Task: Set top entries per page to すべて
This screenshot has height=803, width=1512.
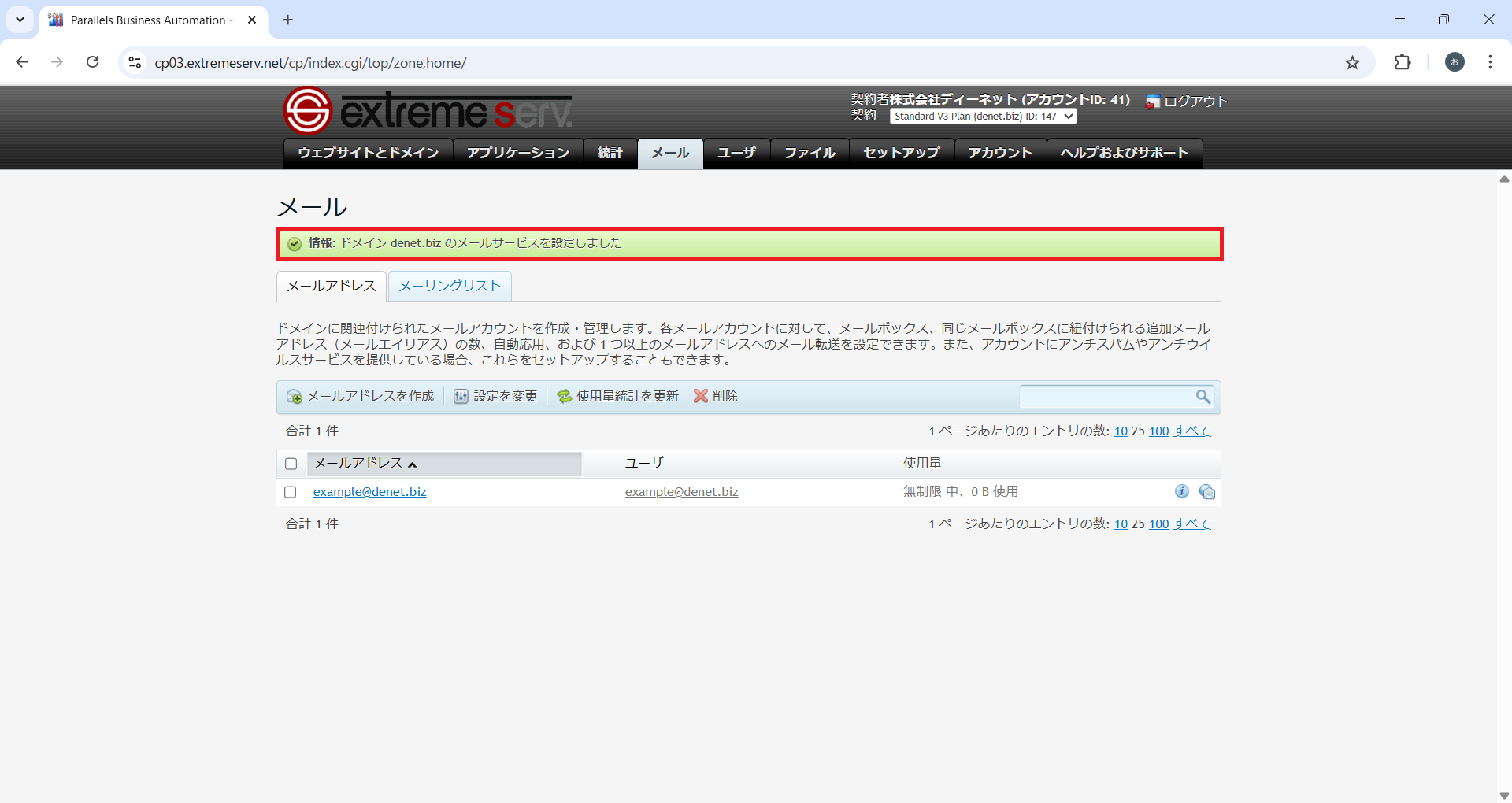Action: click(1192, 431)
